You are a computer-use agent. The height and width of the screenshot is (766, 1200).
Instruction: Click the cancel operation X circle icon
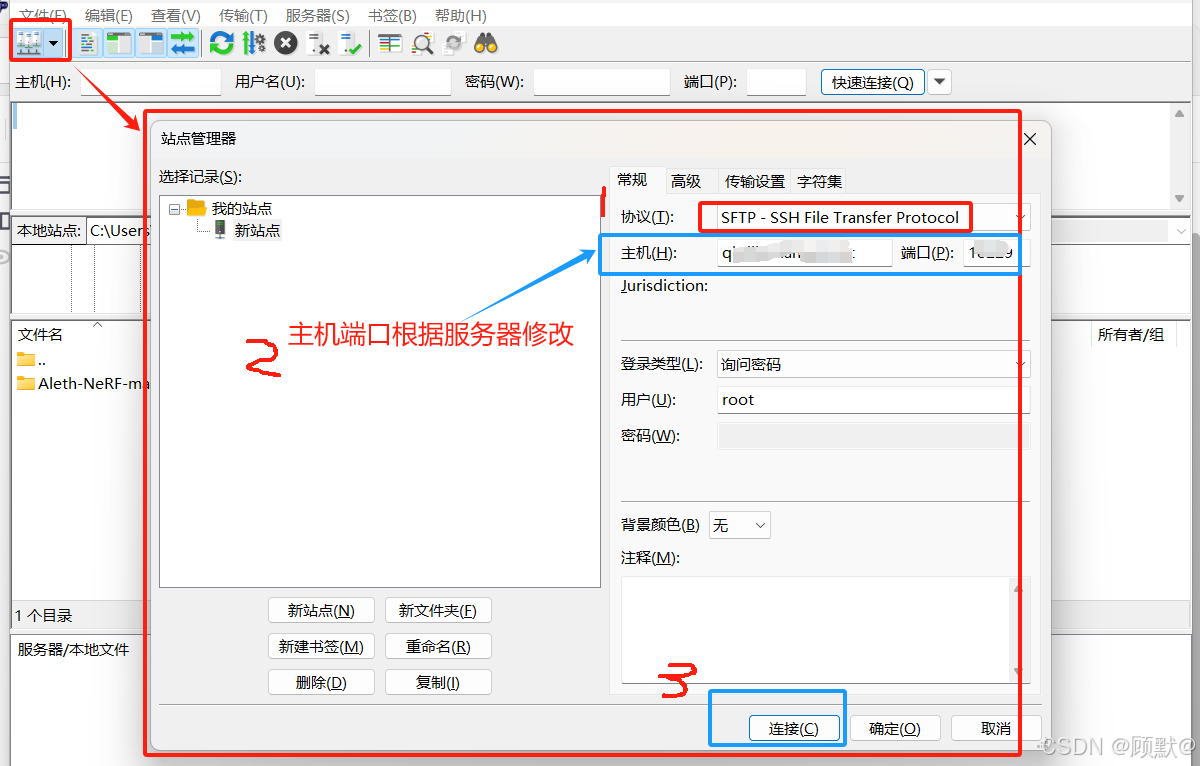click(x=286, y=43)
